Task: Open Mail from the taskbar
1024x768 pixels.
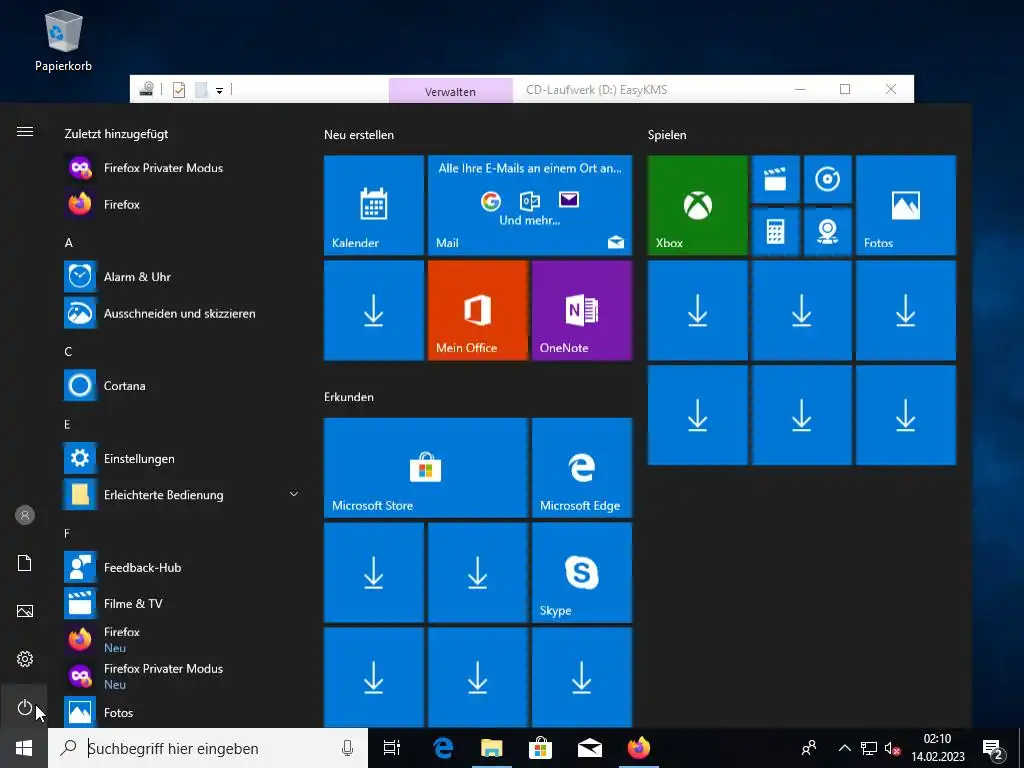Action: pos(590,748)
